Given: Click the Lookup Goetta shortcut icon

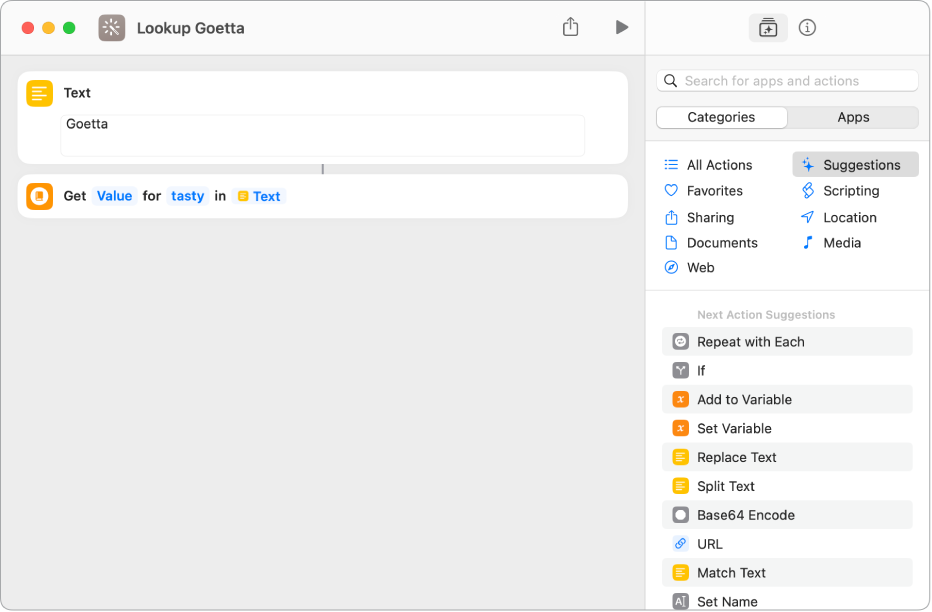Looking at the screenshot, I should point(112,28).
